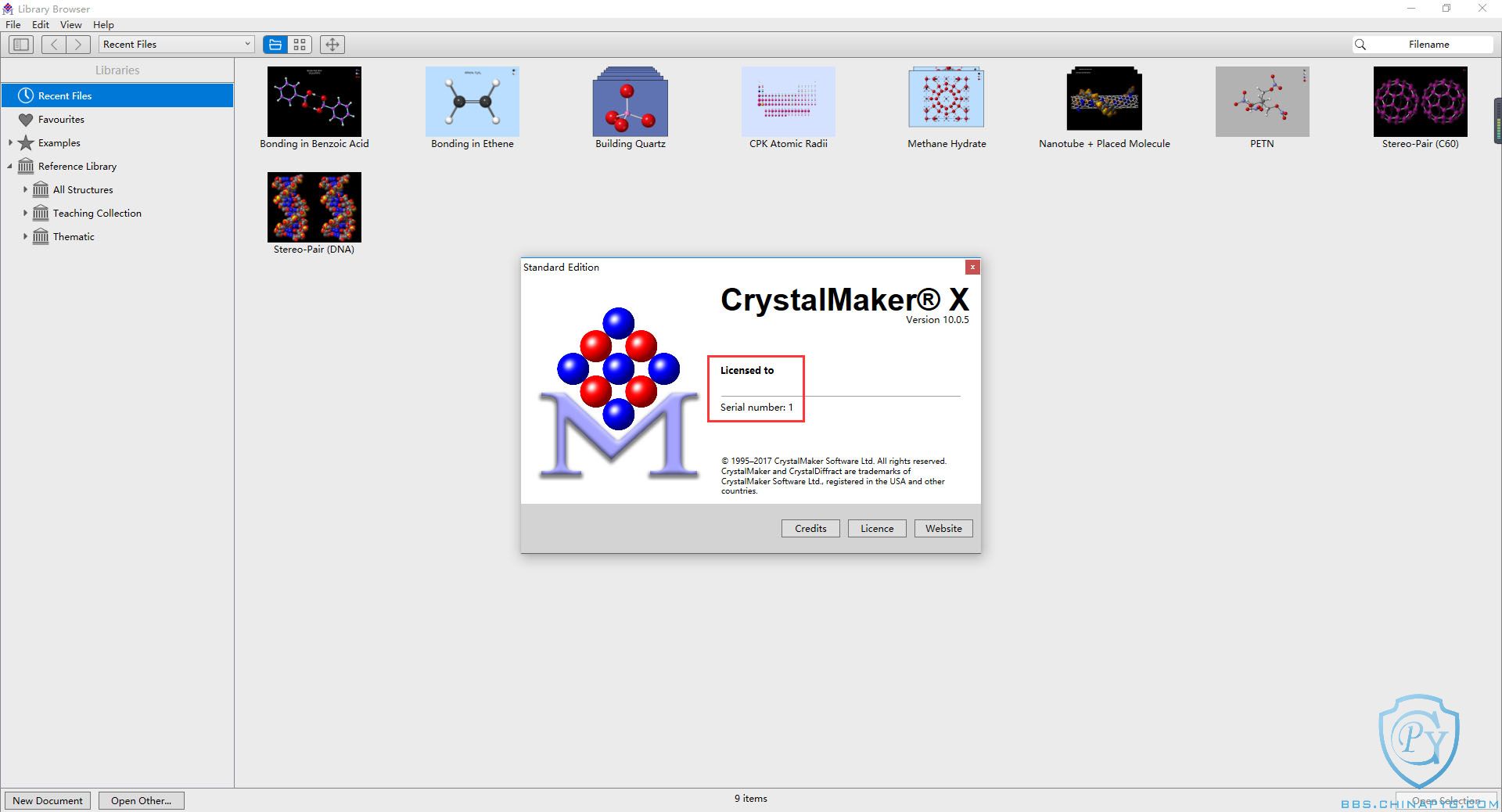The width and height of the screenshot is (1502, 812).
Task: Select Recent Files in sidebar
Action: pyautogui.click(x=117, y=95)
